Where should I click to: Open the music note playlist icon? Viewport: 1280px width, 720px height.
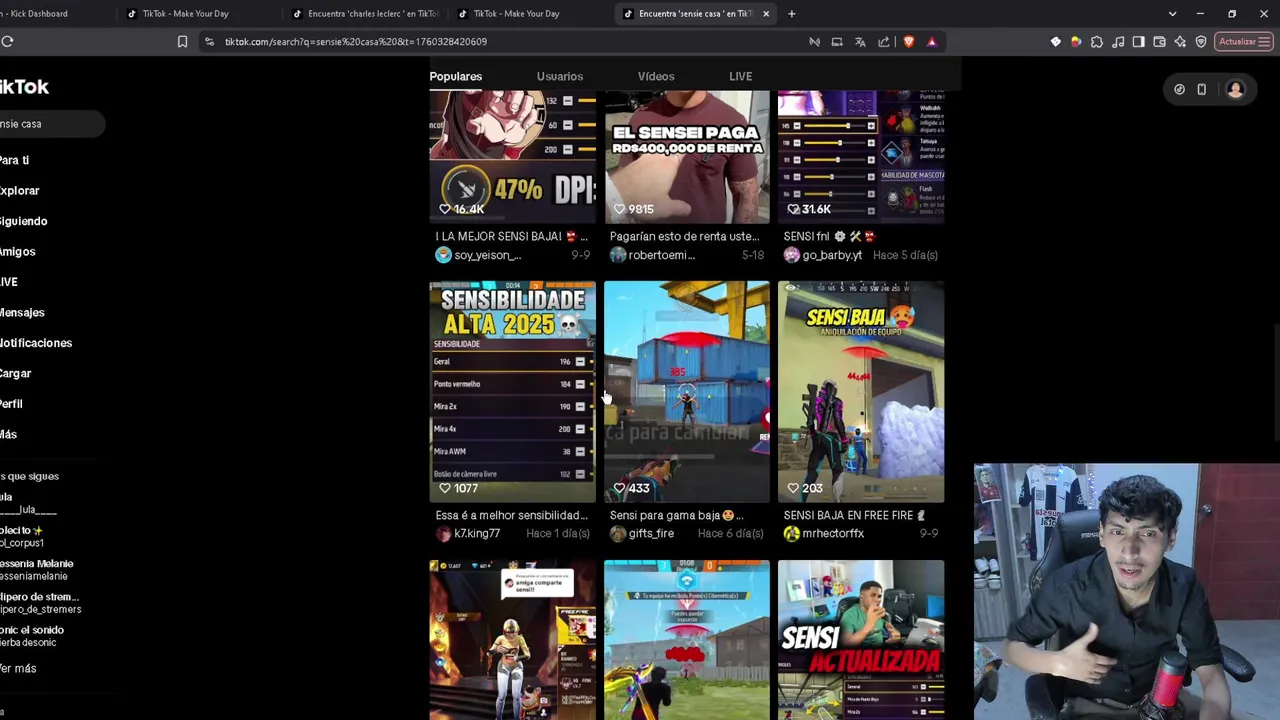[1118, 41]
